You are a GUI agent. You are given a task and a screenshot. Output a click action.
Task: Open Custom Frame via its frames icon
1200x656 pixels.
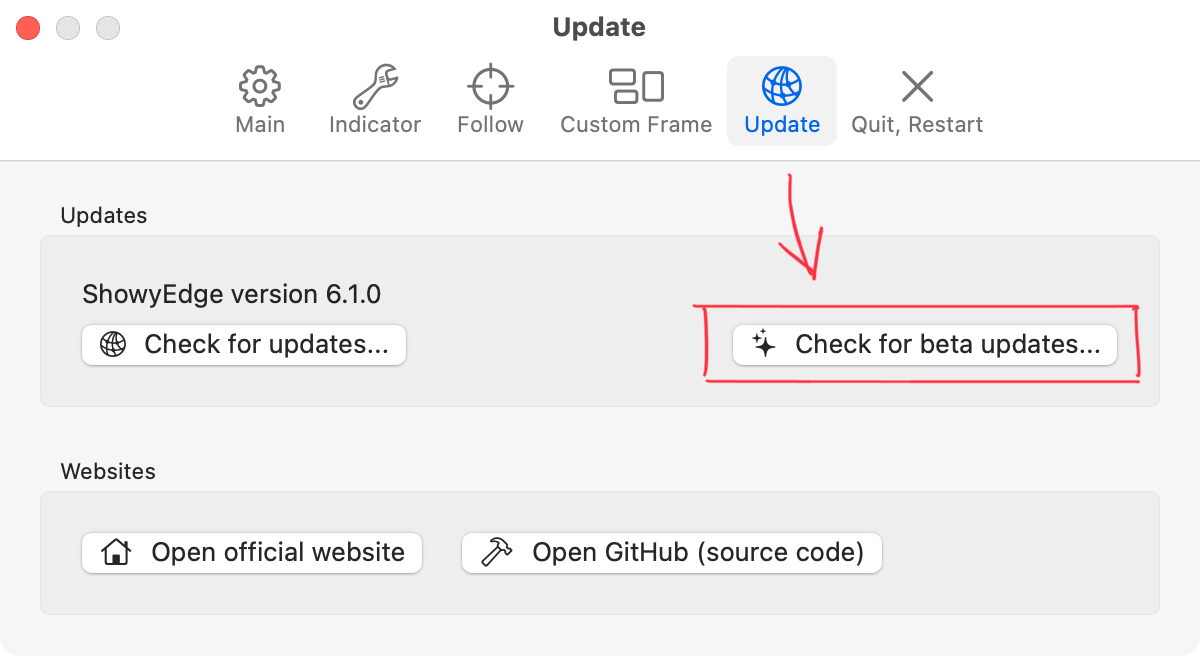click(x=635, y=86)
